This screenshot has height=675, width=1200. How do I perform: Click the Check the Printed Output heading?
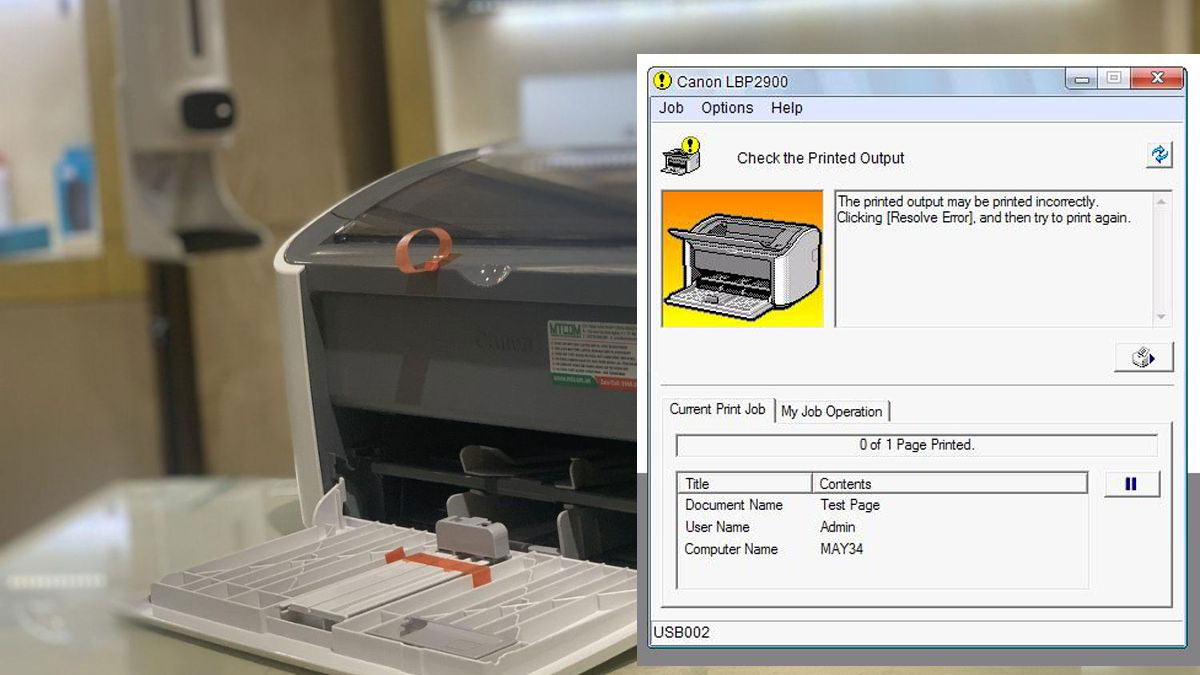[821, 158]
